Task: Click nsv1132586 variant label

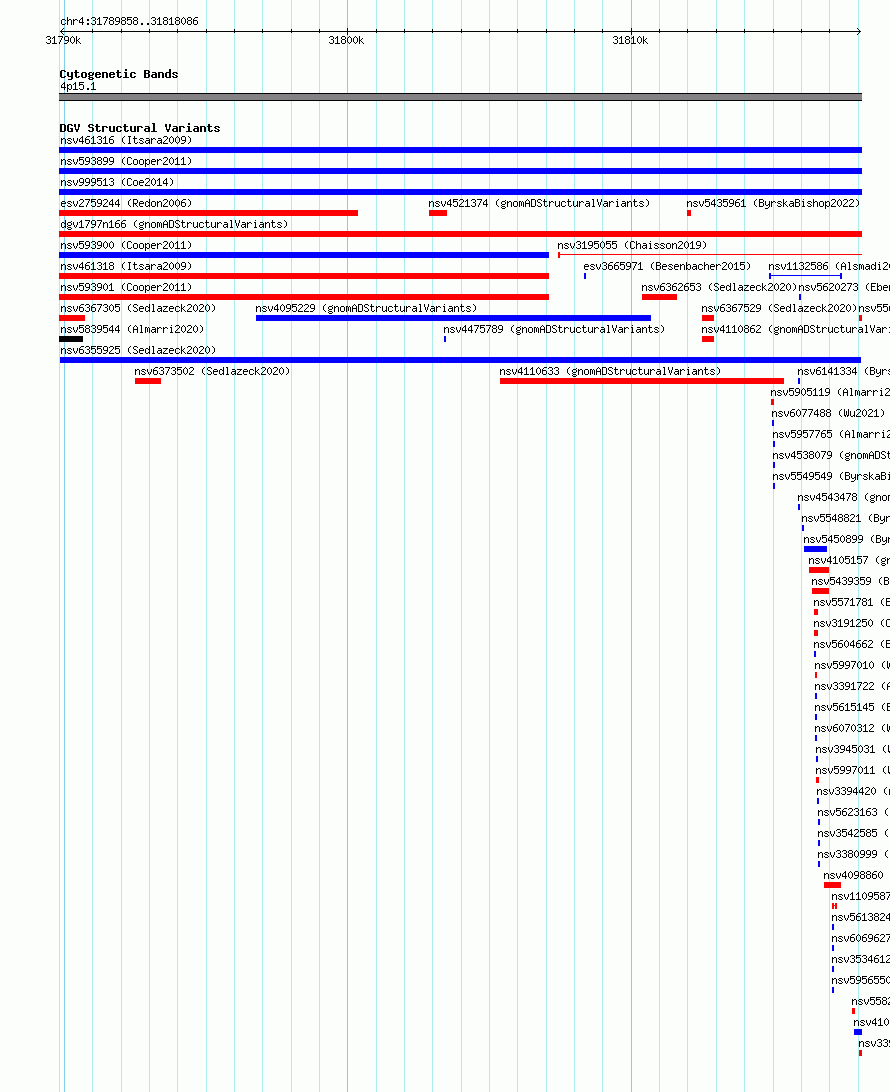Action: point(829,266)
